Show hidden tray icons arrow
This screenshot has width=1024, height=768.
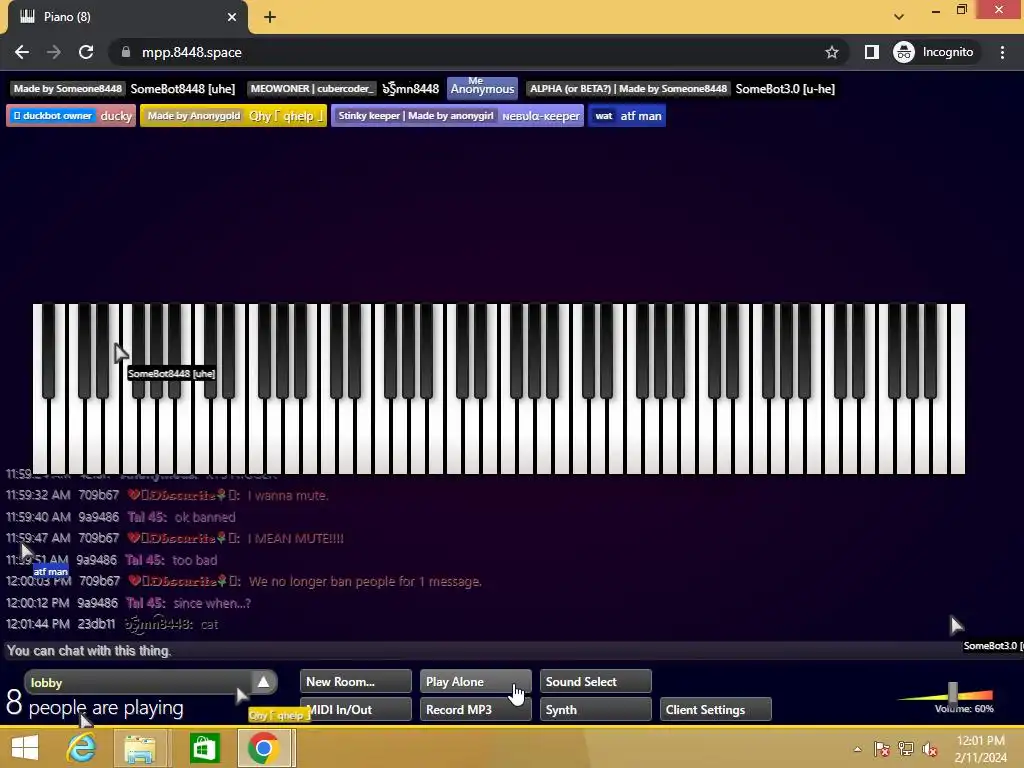click(857, 749)
